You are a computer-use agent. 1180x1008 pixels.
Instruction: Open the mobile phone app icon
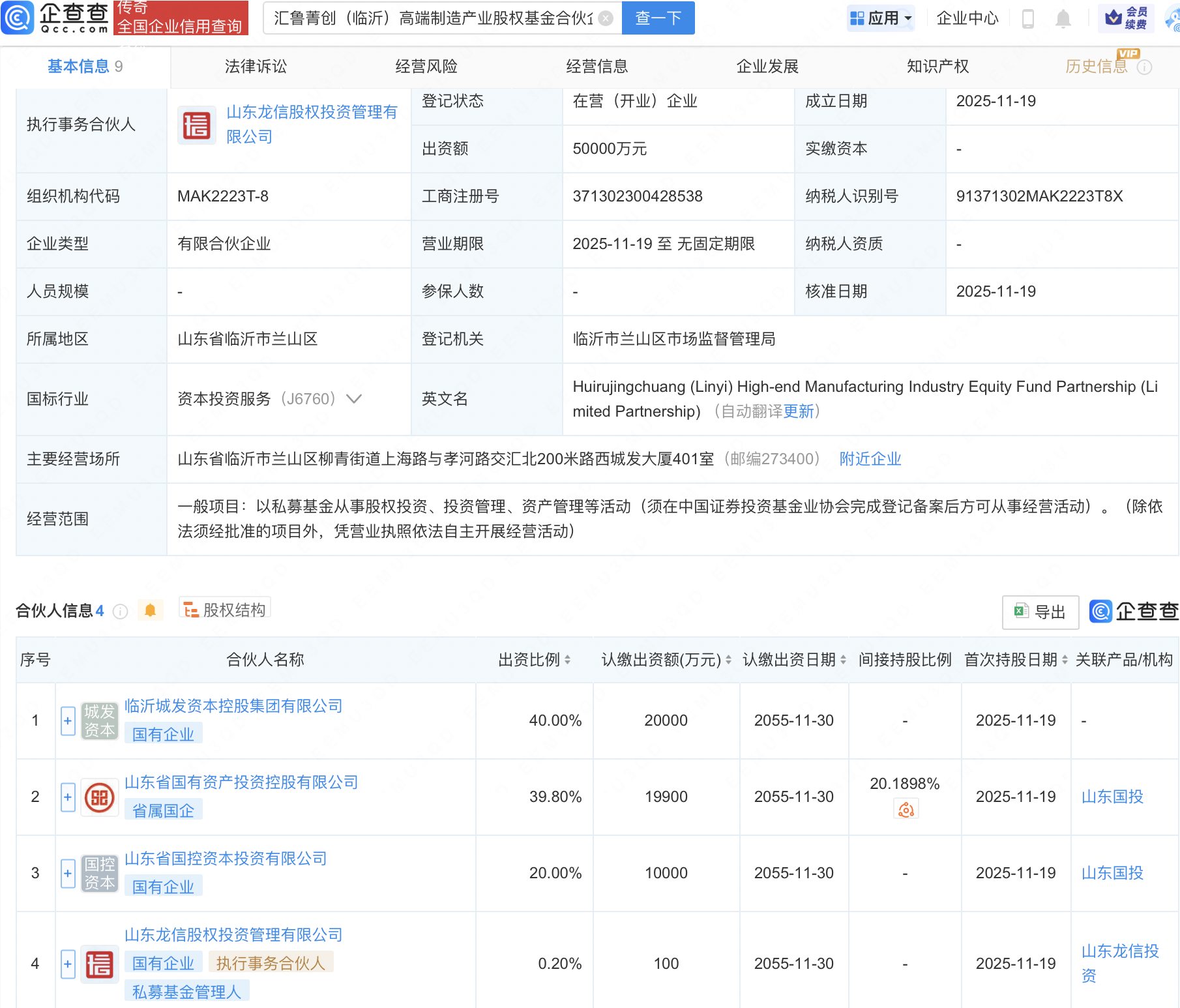[1028, 18]
